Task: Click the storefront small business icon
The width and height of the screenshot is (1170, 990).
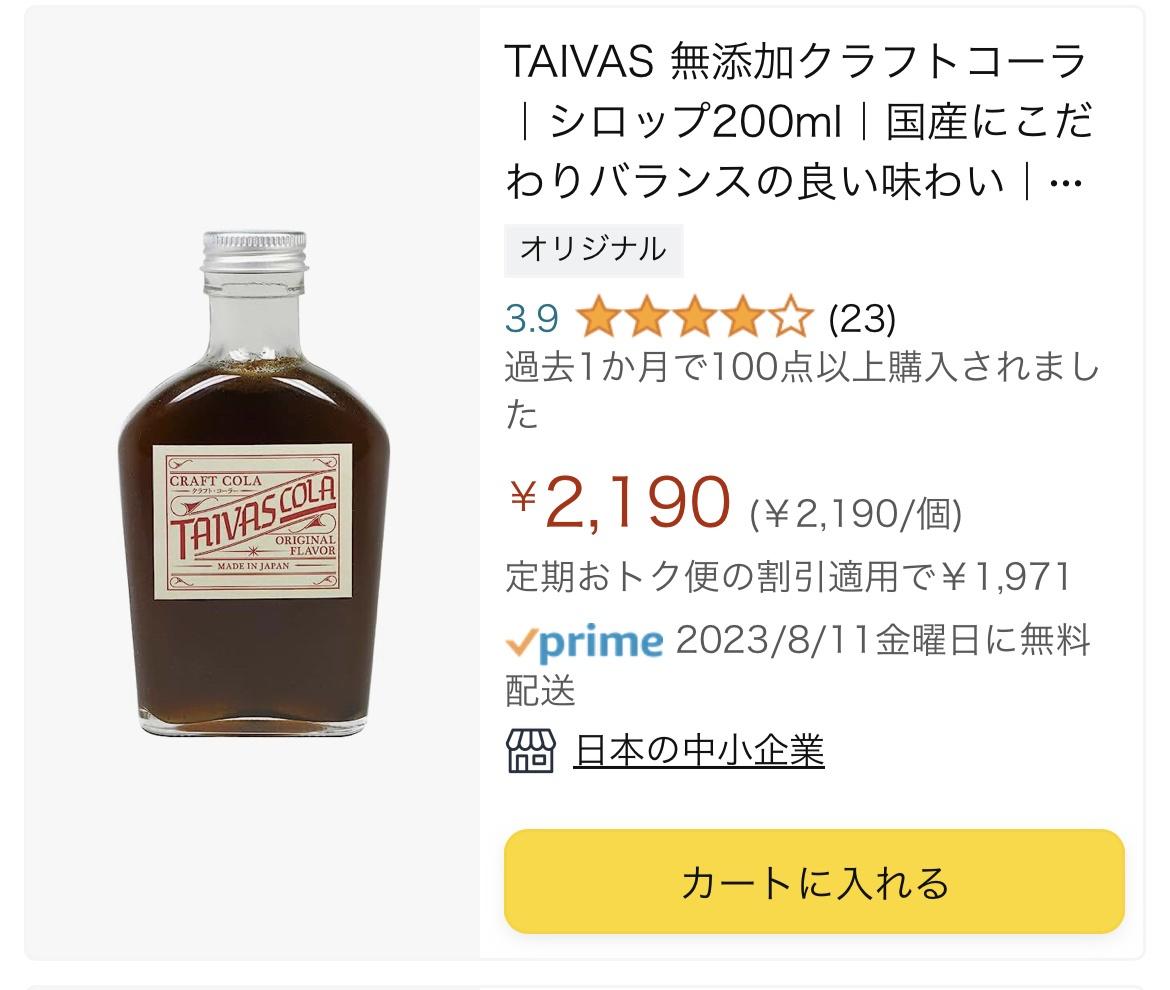Action: tap(531, 751)
